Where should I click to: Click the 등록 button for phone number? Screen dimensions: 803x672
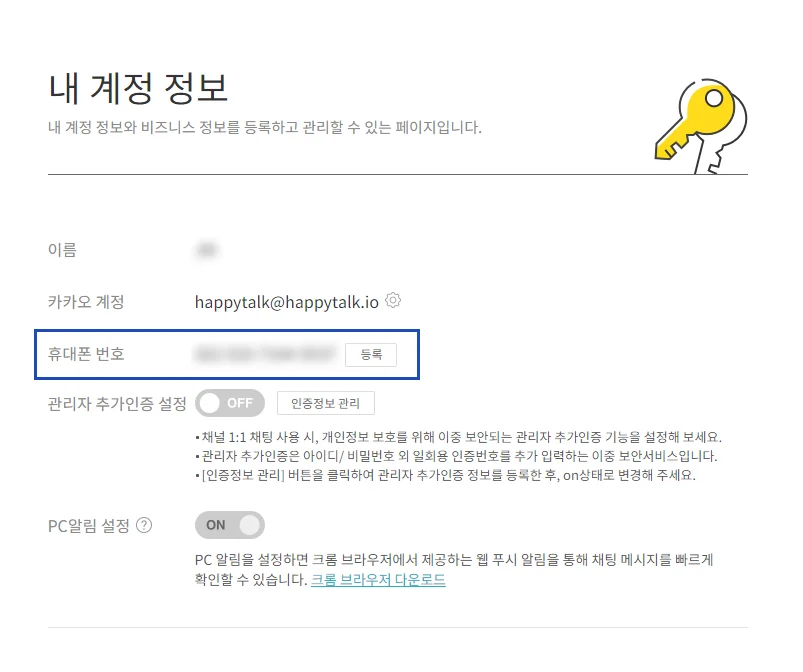coord(371,354)
